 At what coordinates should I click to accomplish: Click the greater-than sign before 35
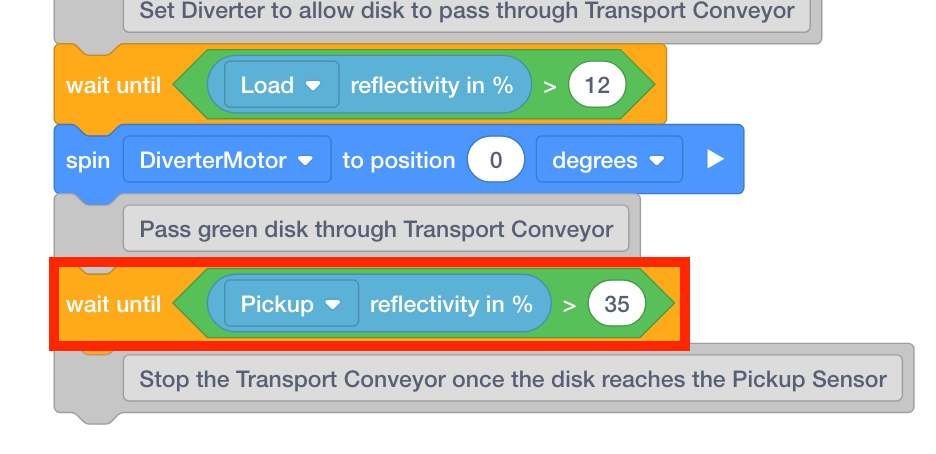[569, 305]
